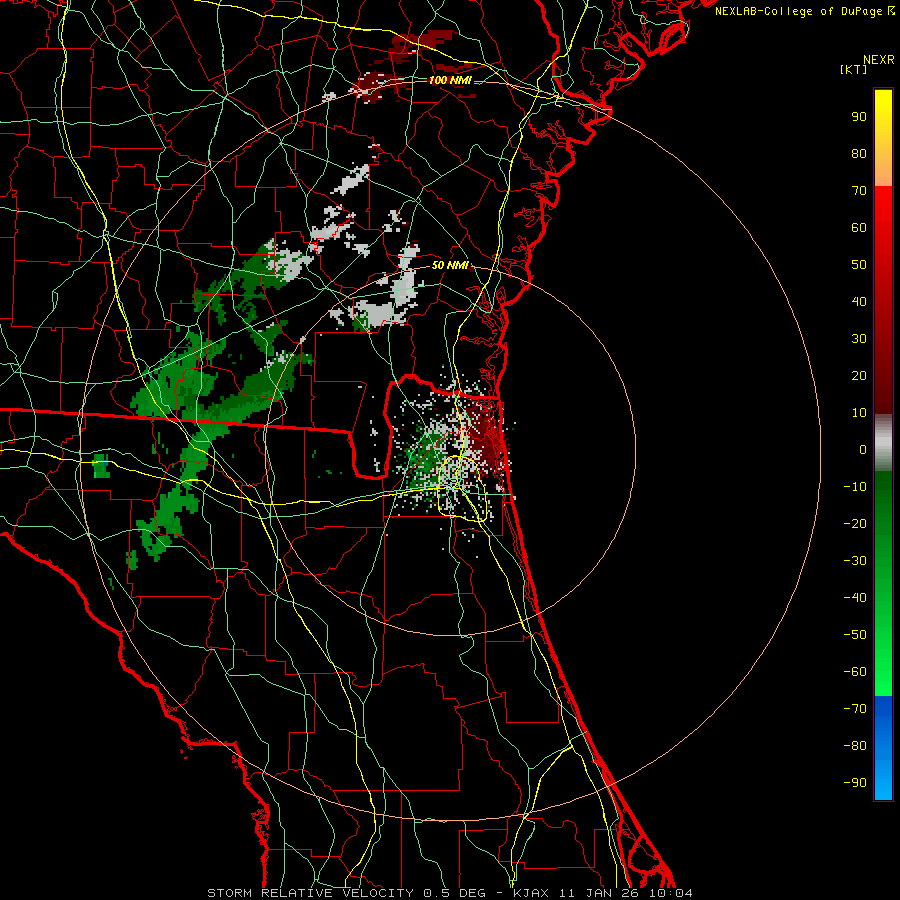Click the -20 value on the velocity scale

(x=855, y=523)
